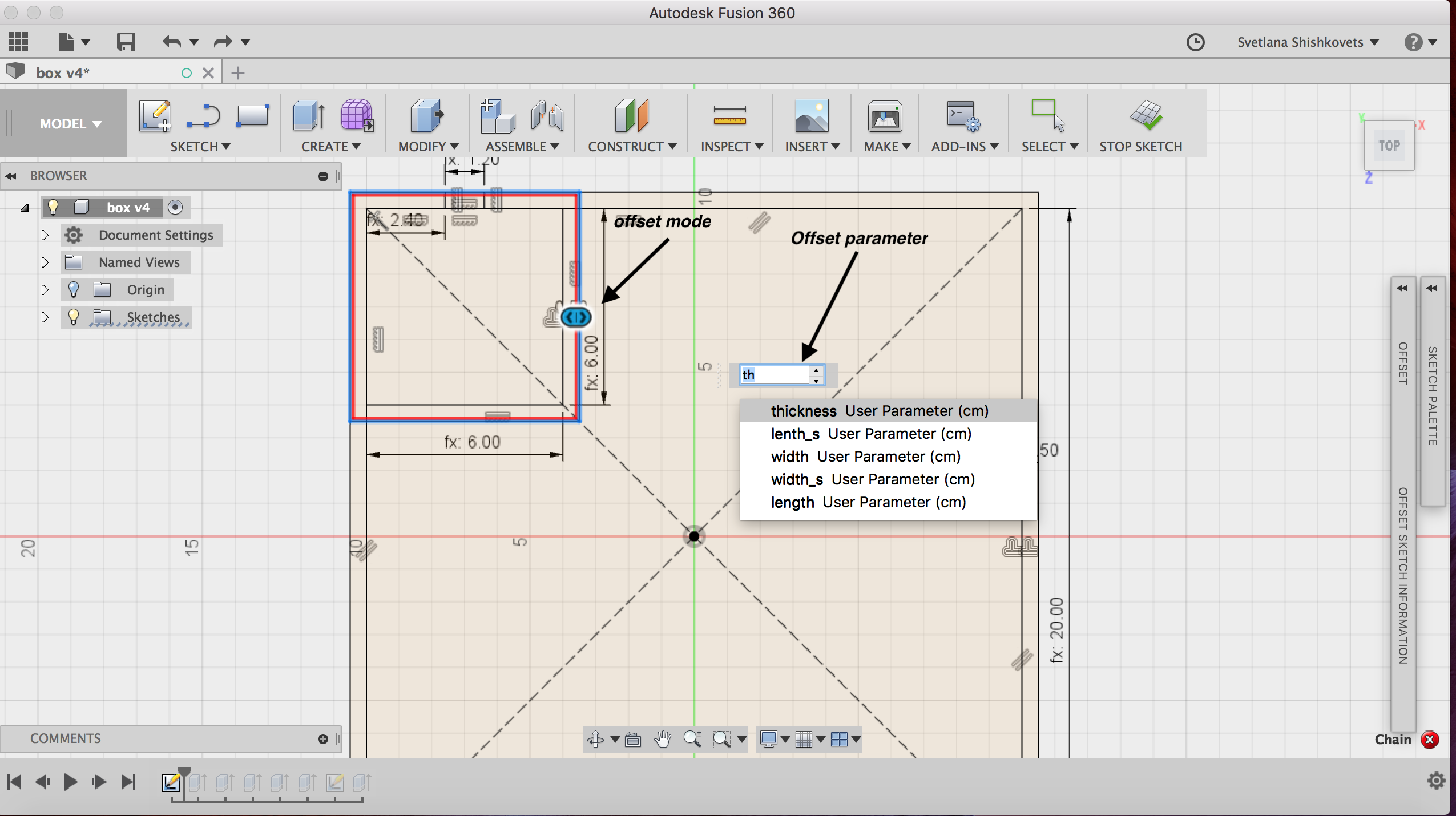
Task: Open INSERT menu
Action: [x=812, y=146]
